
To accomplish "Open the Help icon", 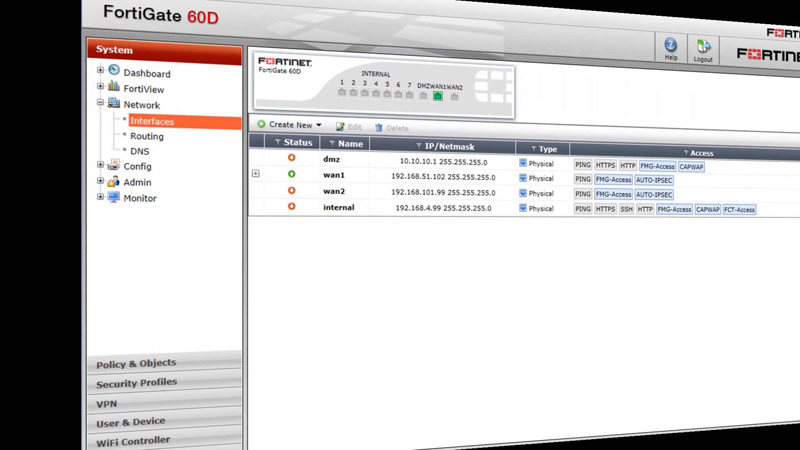I will click(x=670, y=45).
